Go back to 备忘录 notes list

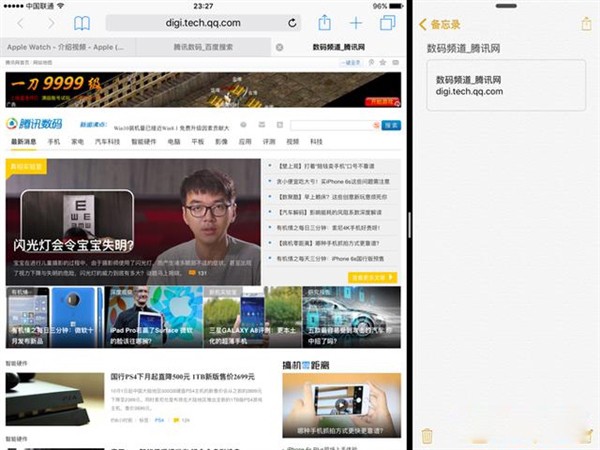pyautogui.click(x=440, y=24)
